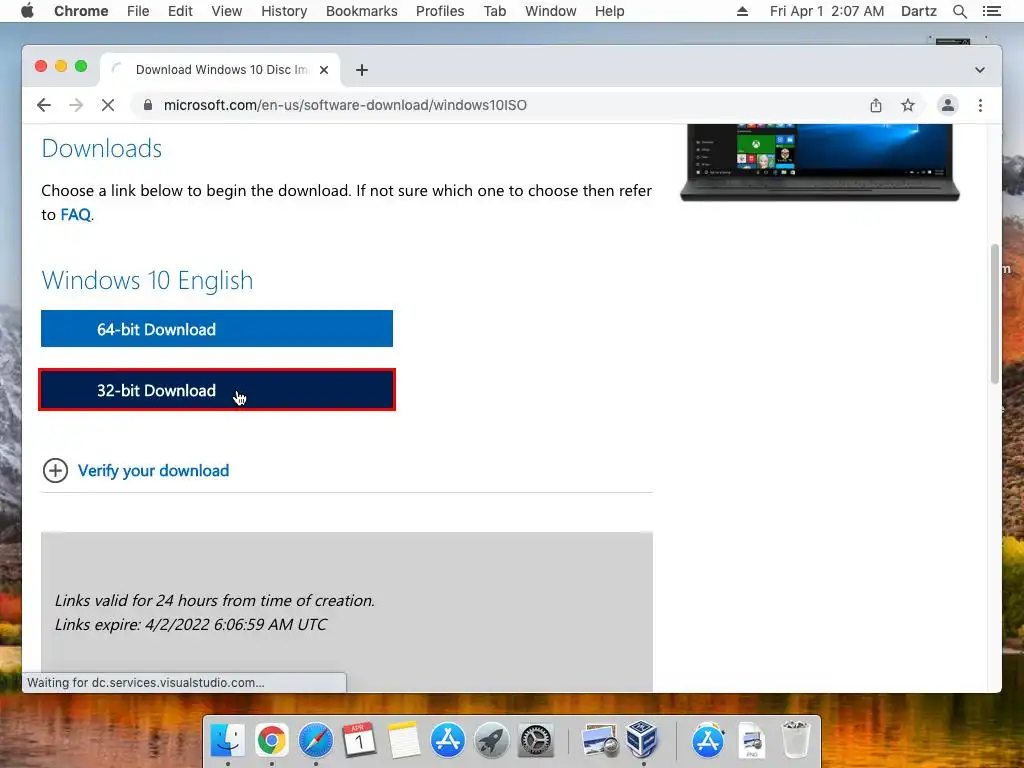Open the Chrome profile avatar

(x=948, y=105)
